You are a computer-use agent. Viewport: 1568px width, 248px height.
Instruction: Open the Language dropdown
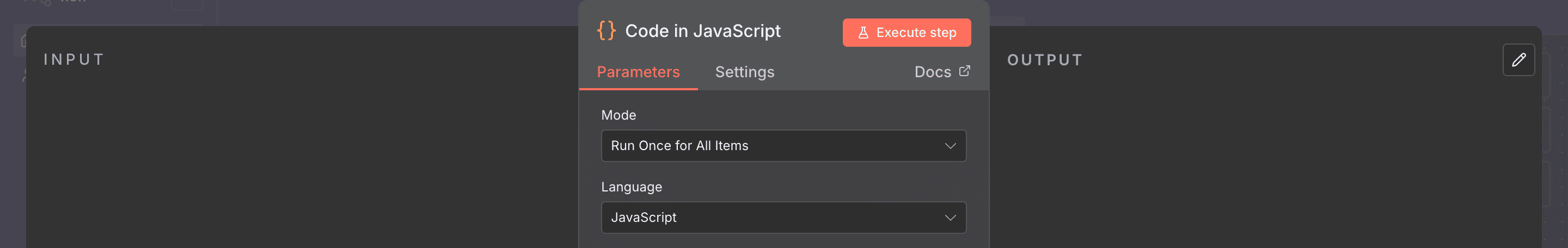(783, 218)
